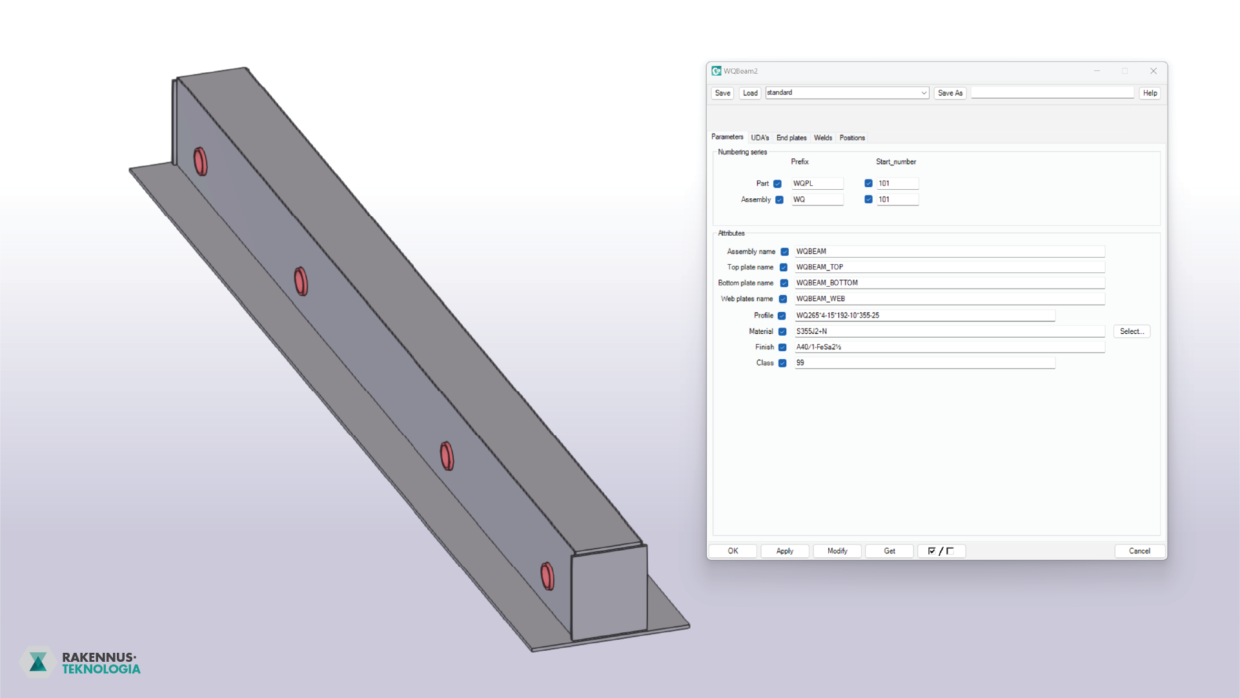Toggle the Assembly start number checkbox
The image size is (1240, 698).
[868, 200]
